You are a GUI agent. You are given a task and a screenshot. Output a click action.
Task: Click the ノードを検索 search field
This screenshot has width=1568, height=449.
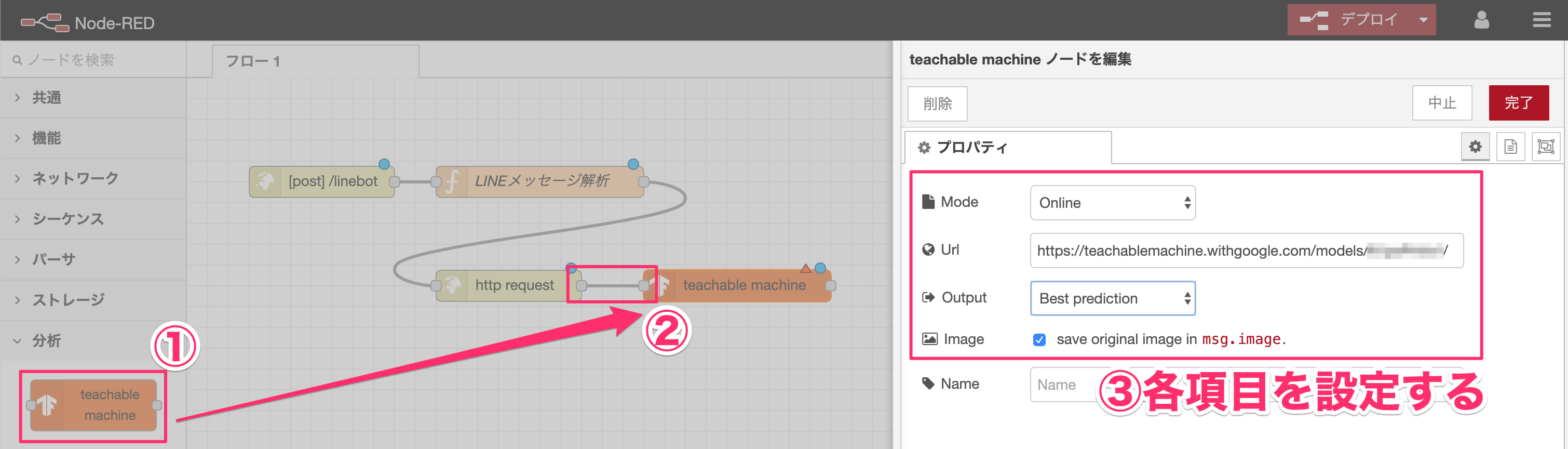[x=93, y=60]
